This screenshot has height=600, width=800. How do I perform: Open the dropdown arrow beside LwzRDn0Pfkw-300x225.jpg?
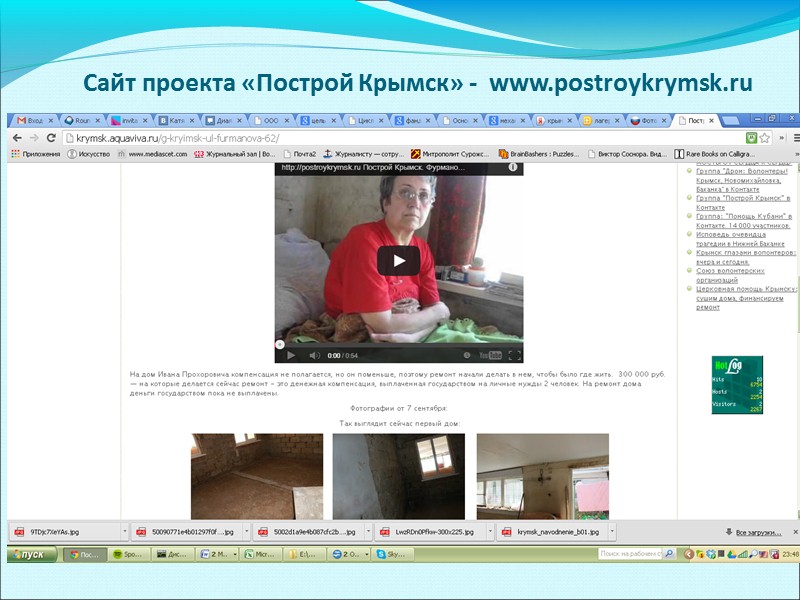490,532
